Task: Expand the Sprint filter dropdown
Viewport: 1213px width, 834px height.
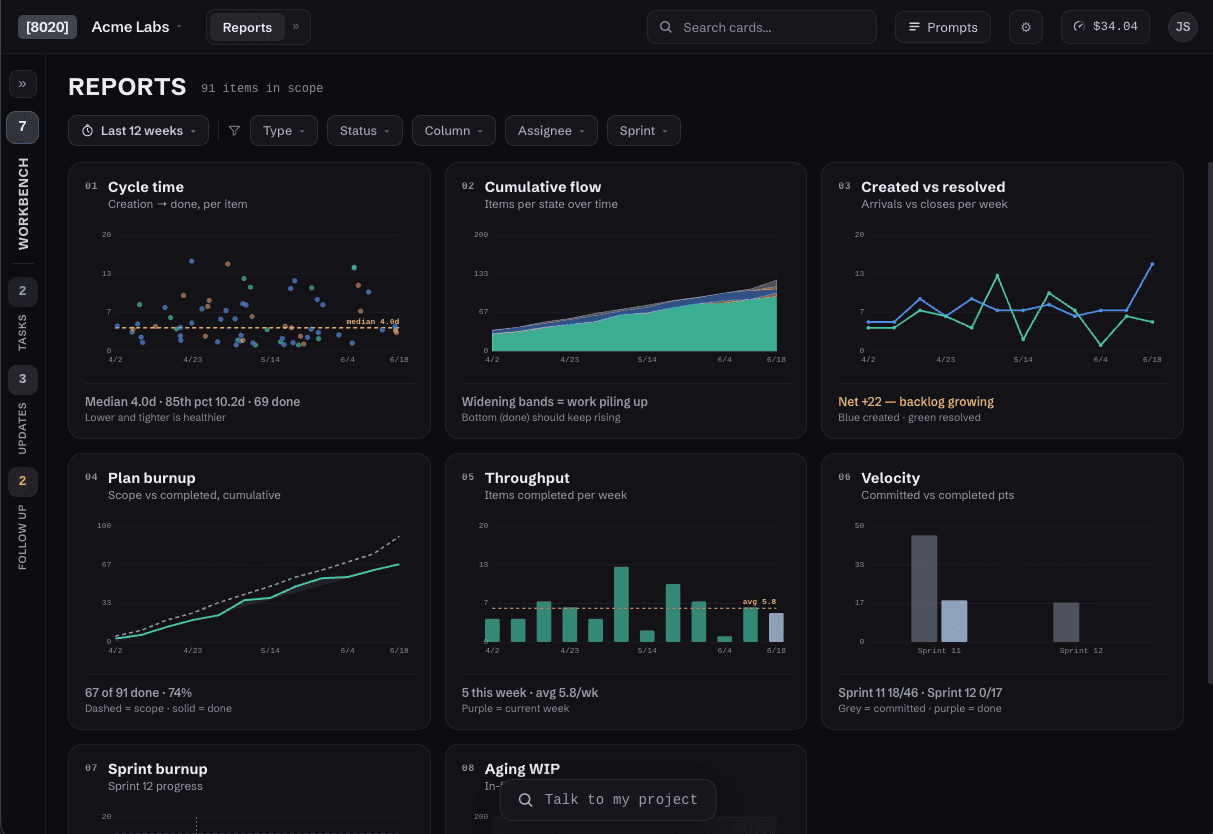Action: (643, 131)
